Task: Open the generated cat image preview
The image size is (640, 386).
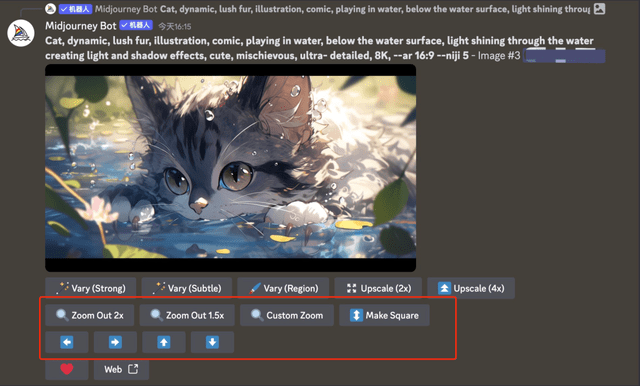Action: [231, 168]
